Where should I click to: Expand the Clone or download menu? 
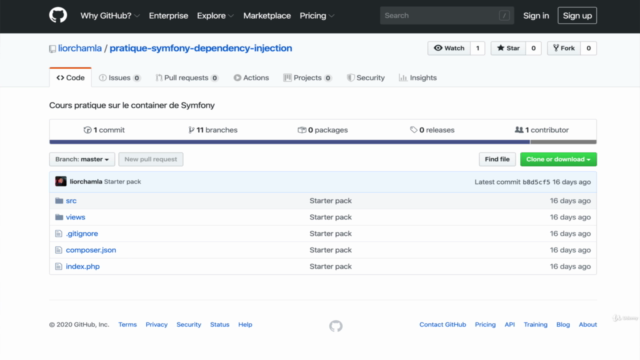click(558, 159)
